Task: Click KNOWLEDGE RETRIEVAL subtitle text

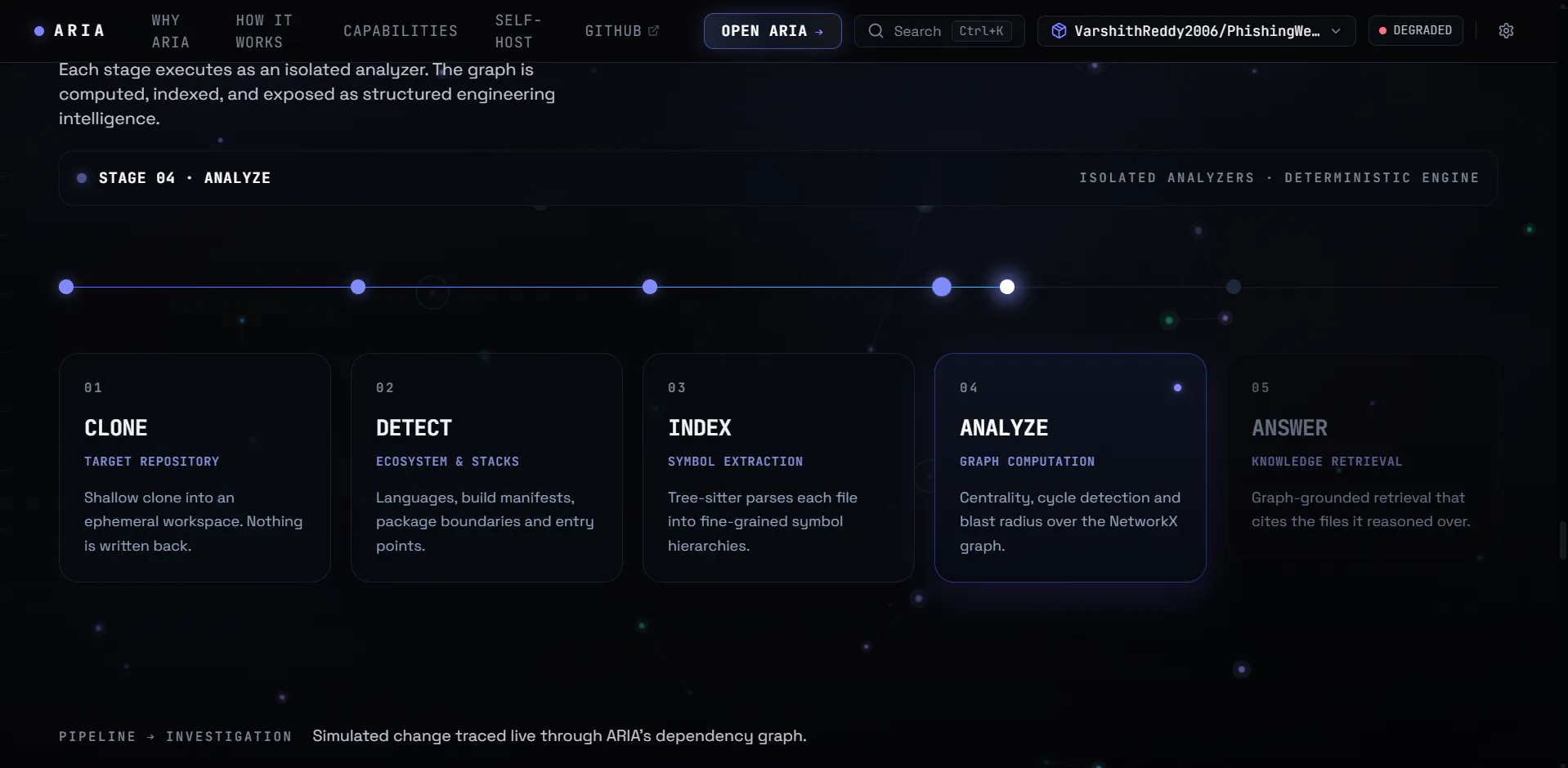Action: click(1327, 462)
